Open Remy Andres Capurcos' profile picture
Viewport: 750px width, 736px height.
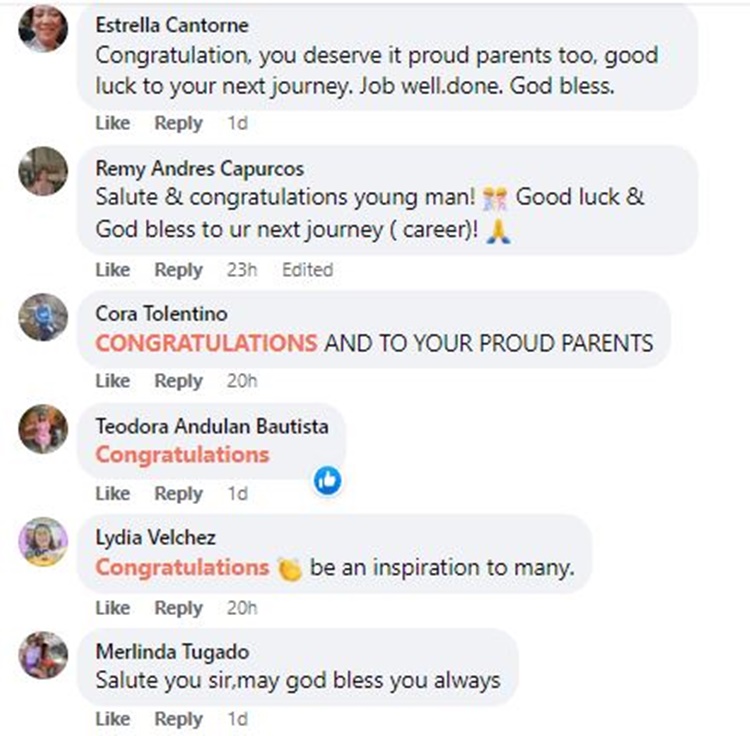pos(43,171)
